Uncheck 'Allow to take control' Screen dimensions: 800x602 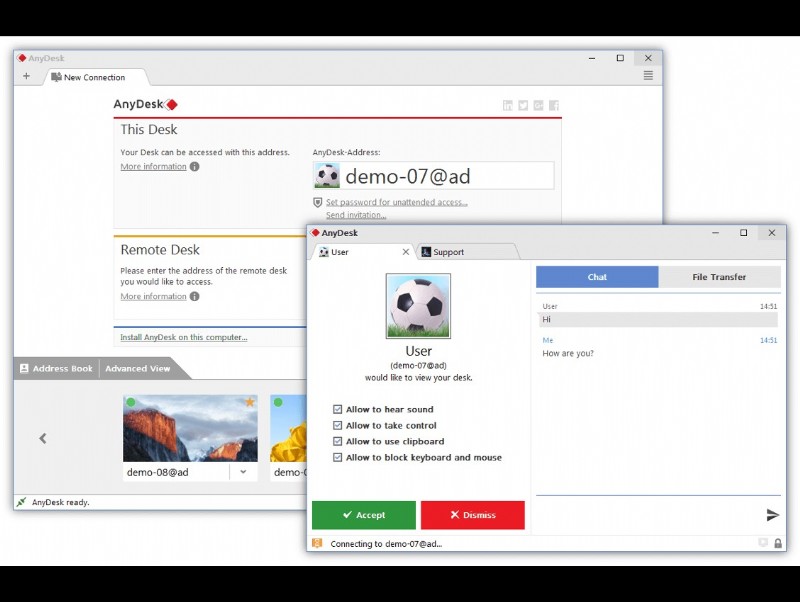click(338, 425)
